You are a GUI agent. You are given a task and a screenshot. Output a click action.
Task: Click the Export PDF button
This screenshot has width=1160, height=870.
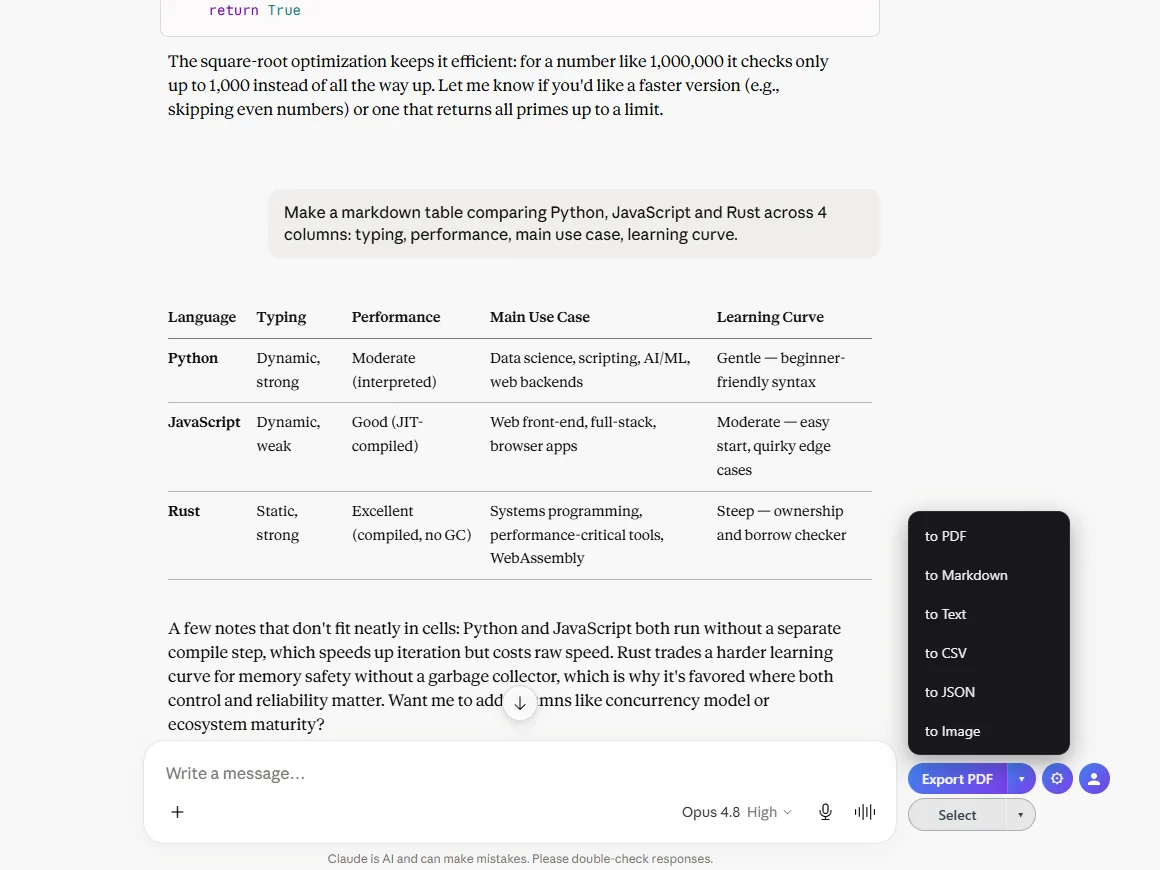pyautogui.click(x=957, y=778)
